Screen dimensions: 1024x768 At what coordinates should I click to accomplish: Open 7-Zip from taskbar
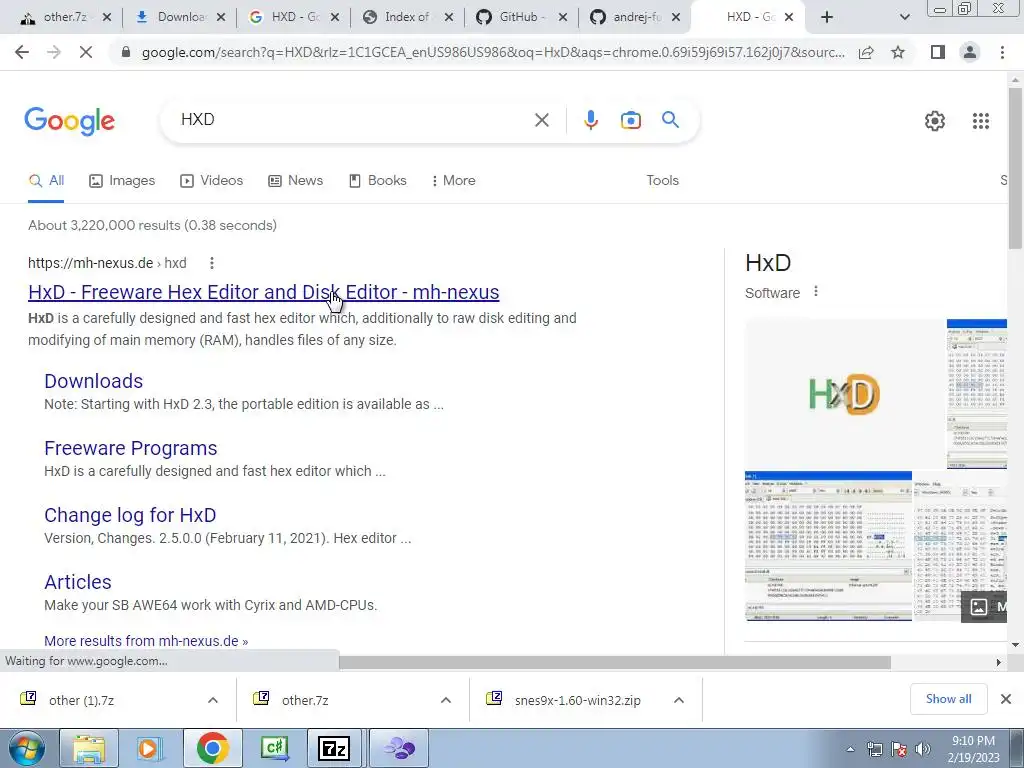pos(334,748)
